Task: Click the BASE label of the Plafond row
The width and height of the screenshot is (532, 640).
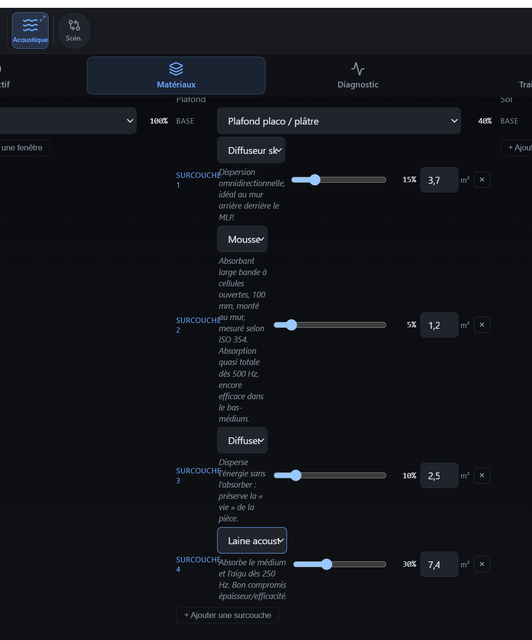Action: point(185,121)
